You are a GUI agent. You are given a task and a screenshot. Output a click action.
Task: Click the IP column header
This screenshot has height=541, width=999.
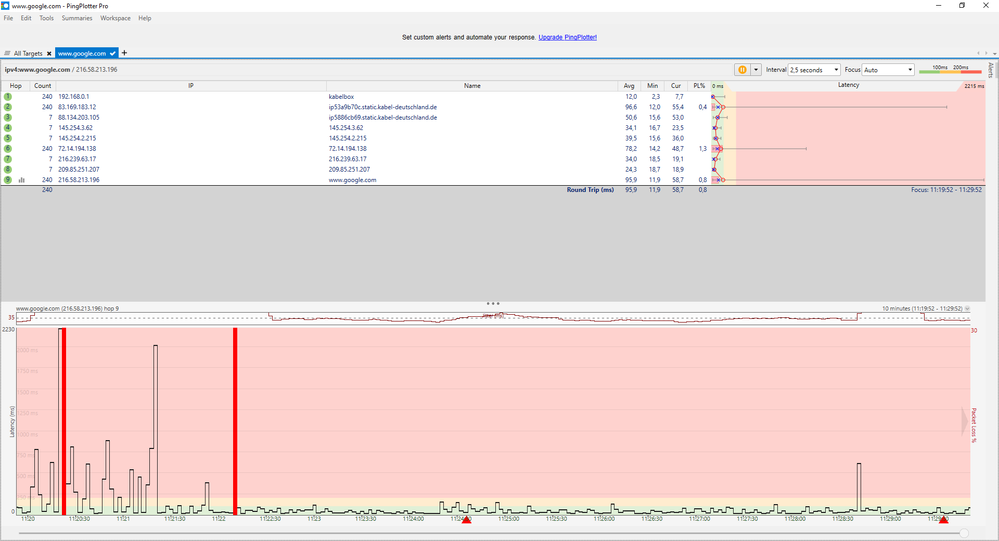coord(190,85)
